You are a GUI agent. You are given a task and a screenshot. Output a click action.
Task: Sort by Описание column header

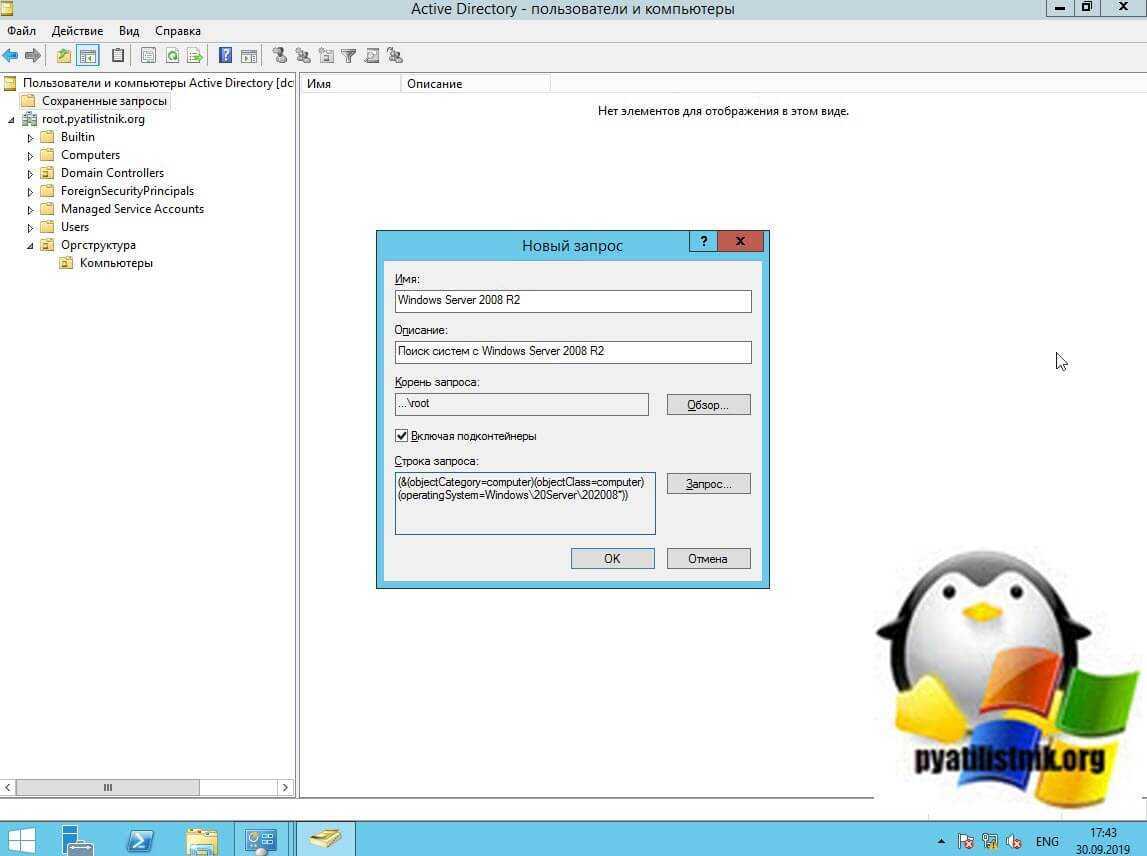click(475, 83)
